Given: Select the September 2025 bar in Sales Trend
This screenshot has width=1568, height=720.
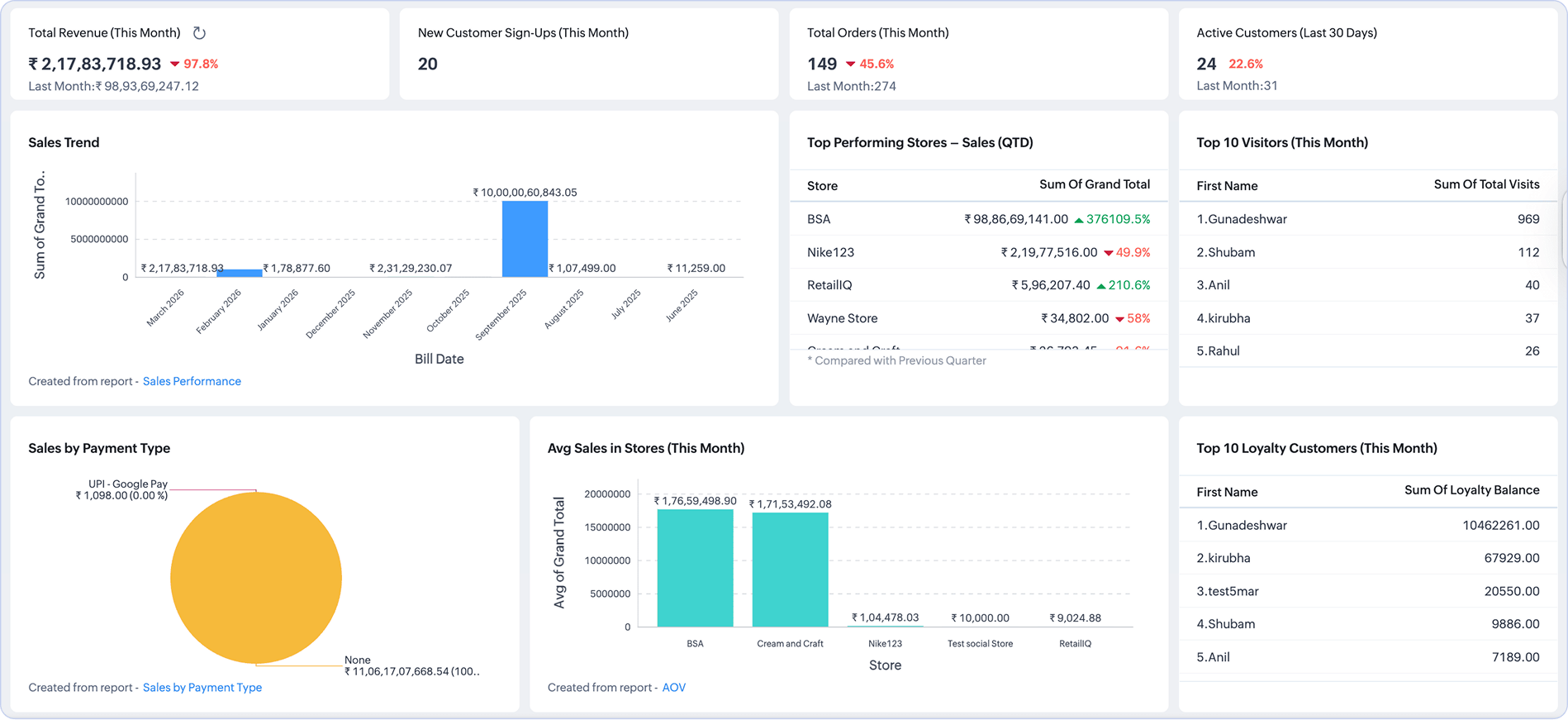Looking at the screenshot, I should [525, 239].
